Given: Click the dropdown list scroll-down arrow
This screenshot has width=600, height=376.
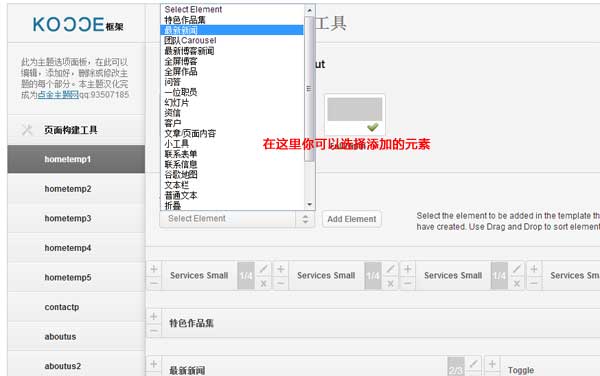Looking at the screenshot, I should tap(310, 205).
